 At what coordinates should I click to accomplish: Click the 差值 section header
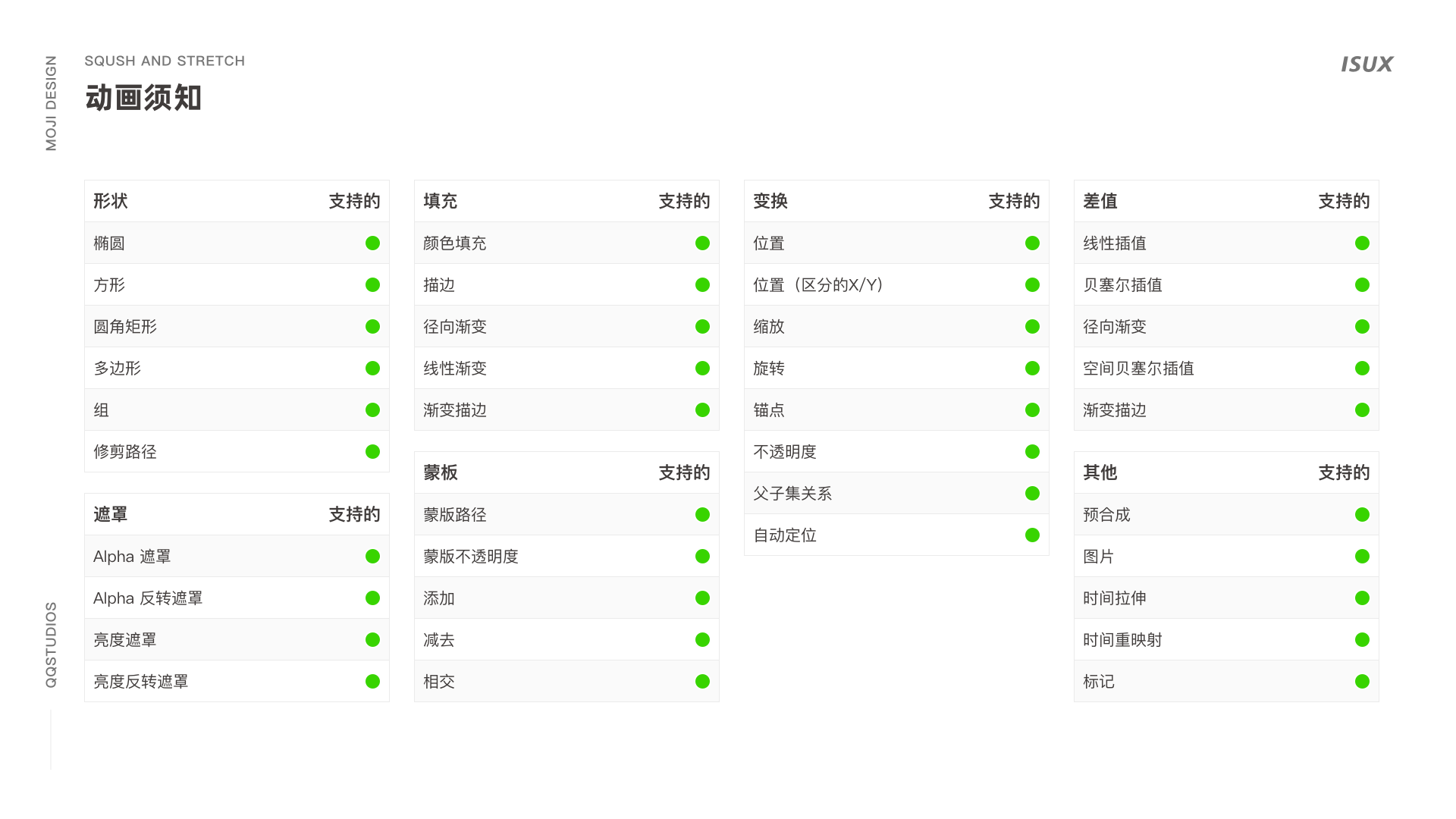[x=1100, y=201]
